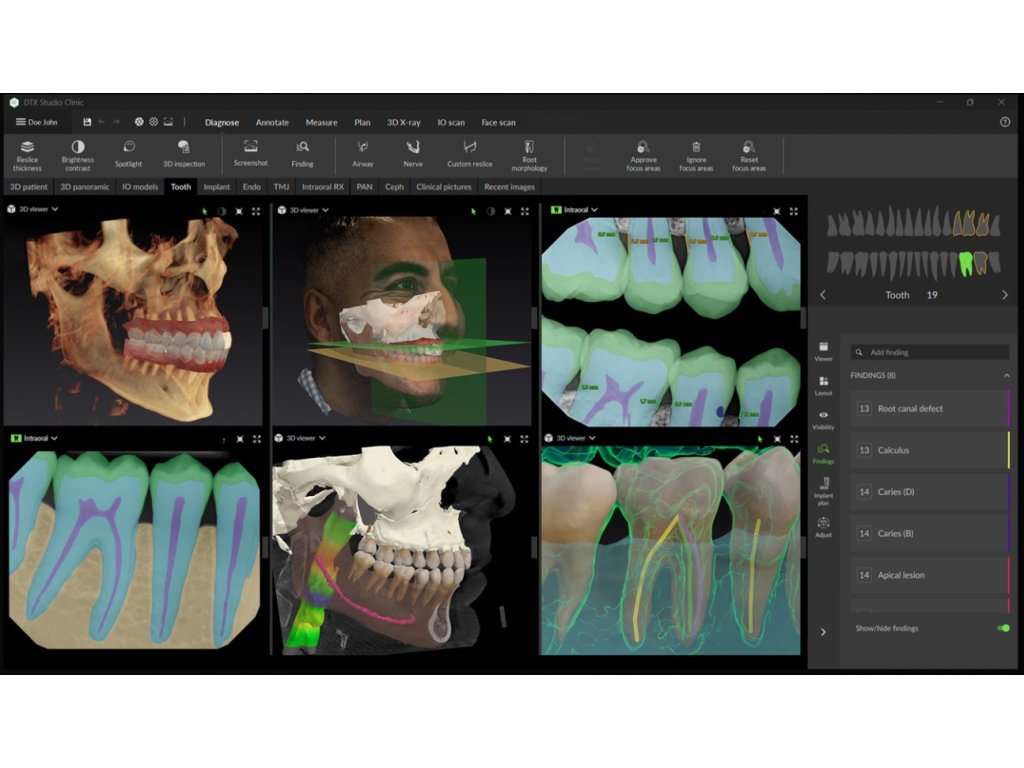
Task: Activate the Spotlight tool
Action: [128, 154]
